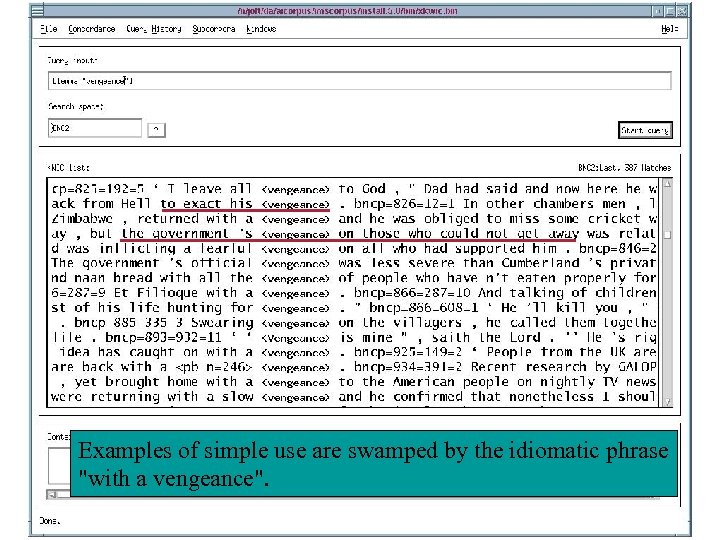Open the Concordance menu

[91, 29]
